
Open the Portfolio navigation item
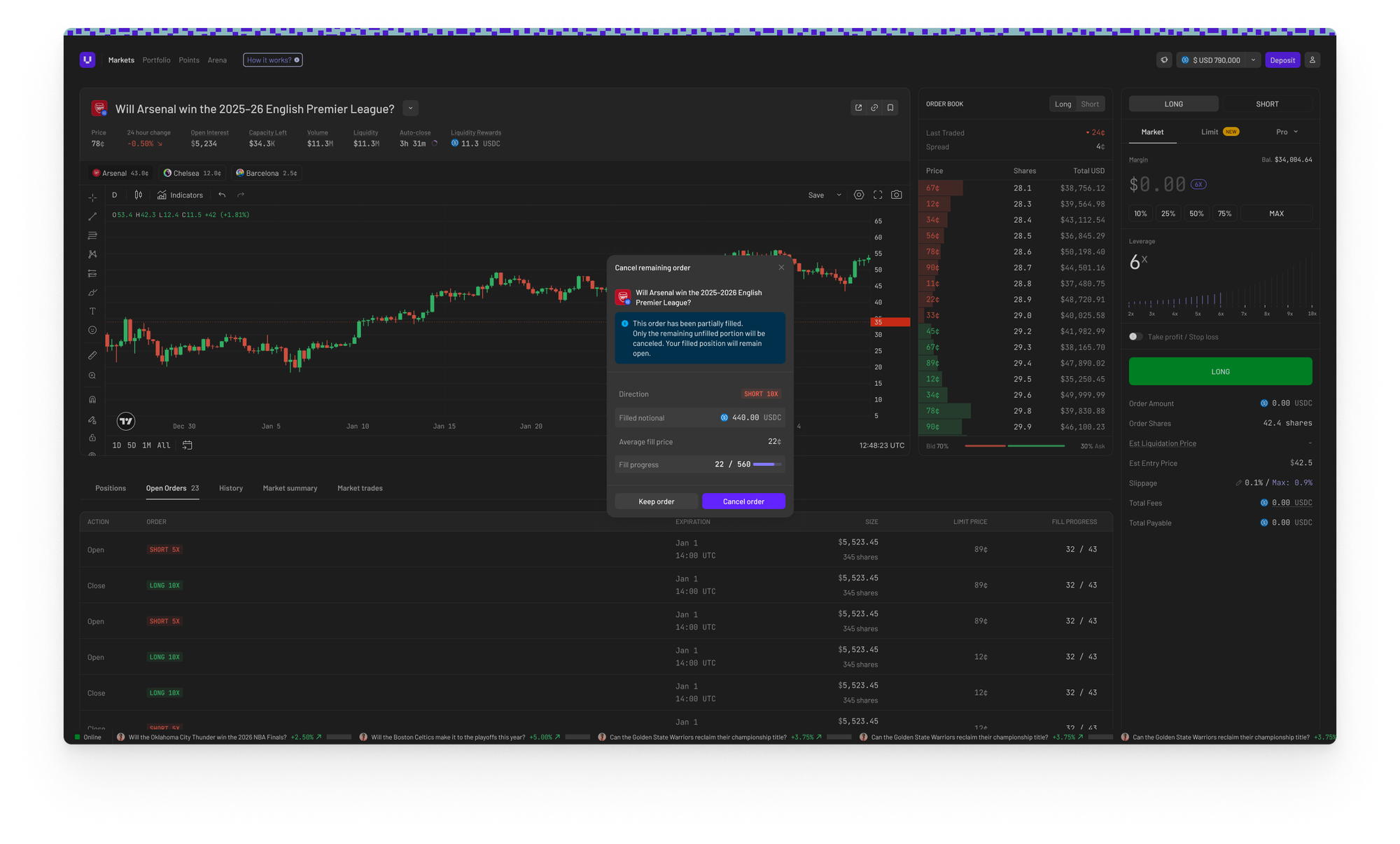(156, 60)
